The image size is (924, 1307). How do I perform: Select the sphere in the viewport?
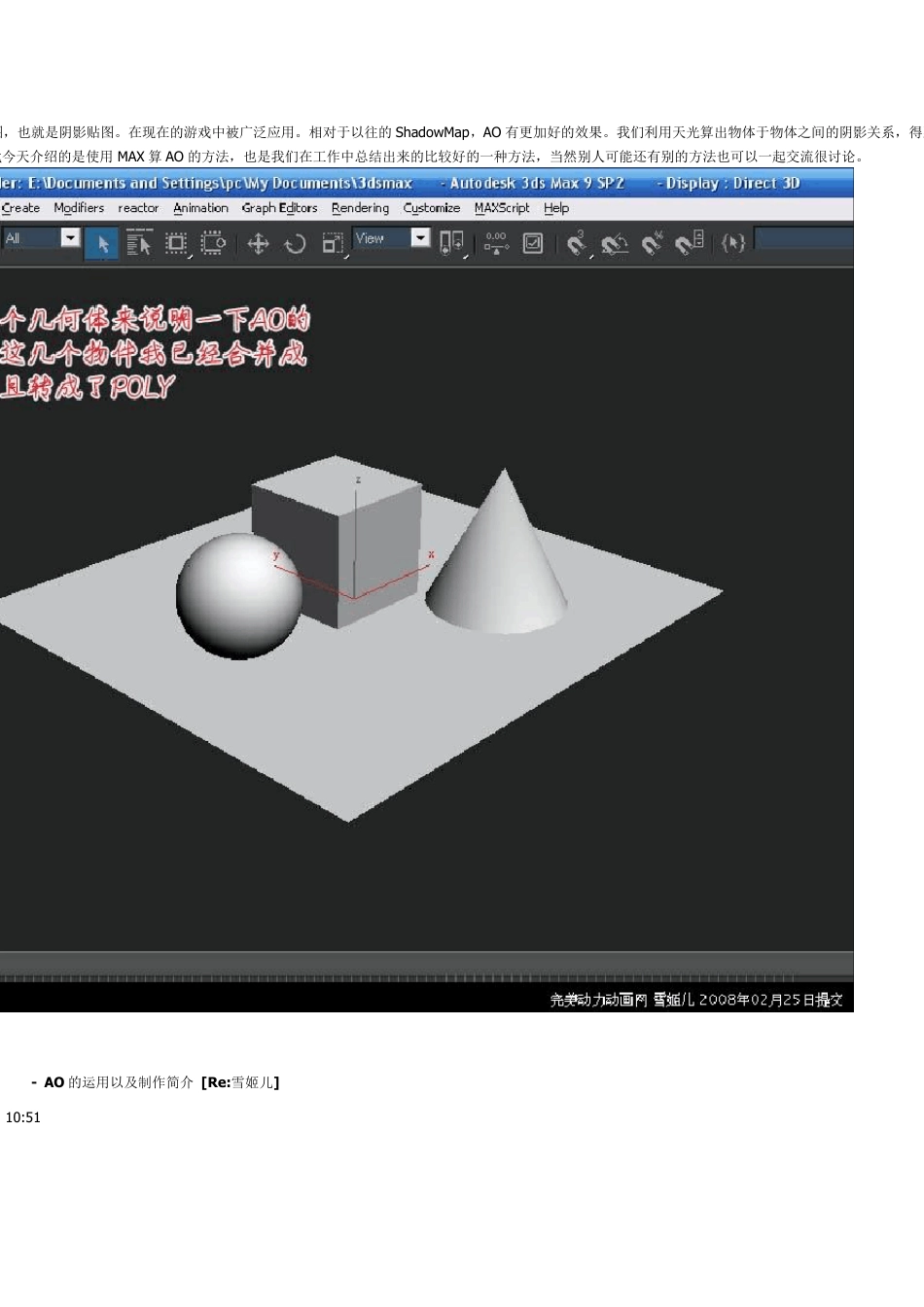point(238,595)
